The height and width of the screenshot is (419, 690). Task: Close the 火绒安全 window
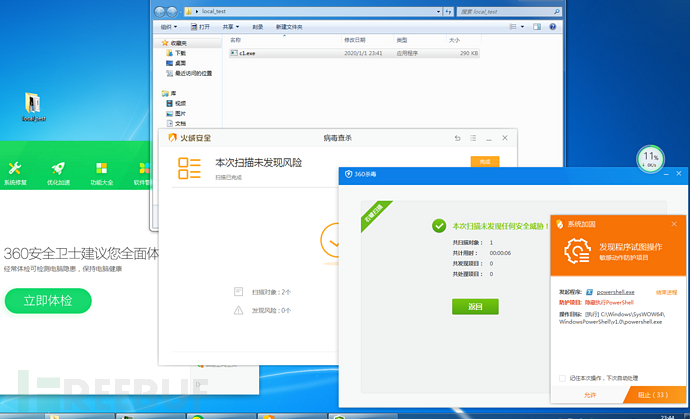[x=505, y=138]
